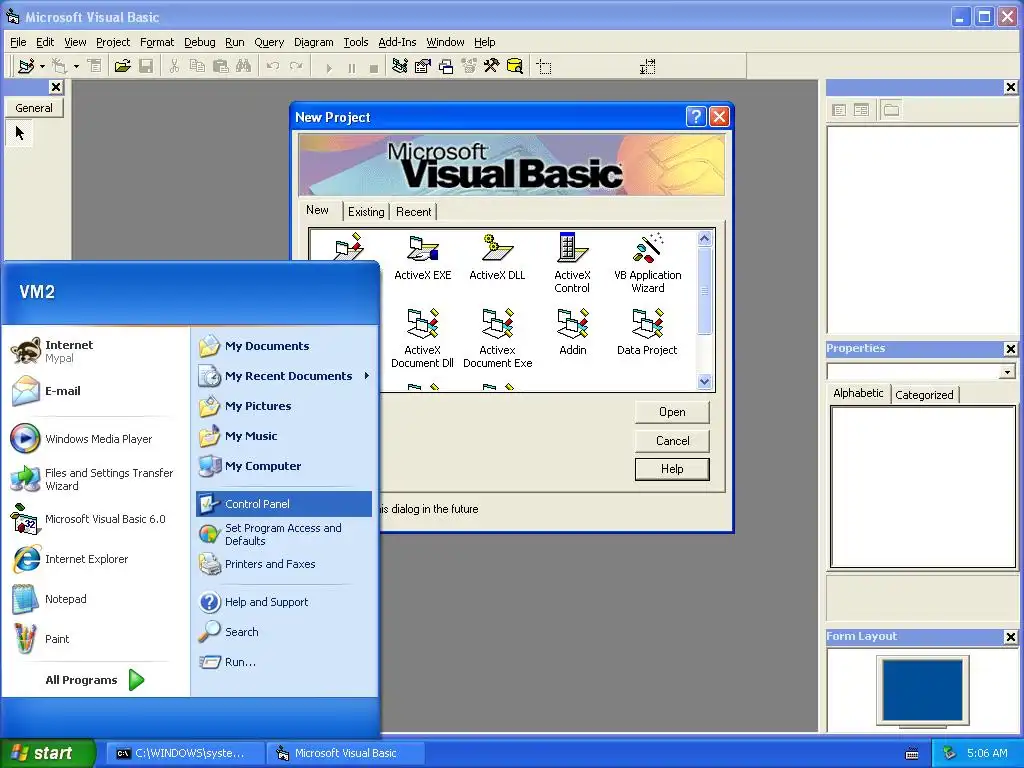Screen dimensions: 1024x768
Task: Open the Properties object combo box dropdown
Action: [x=1007, y=372]
